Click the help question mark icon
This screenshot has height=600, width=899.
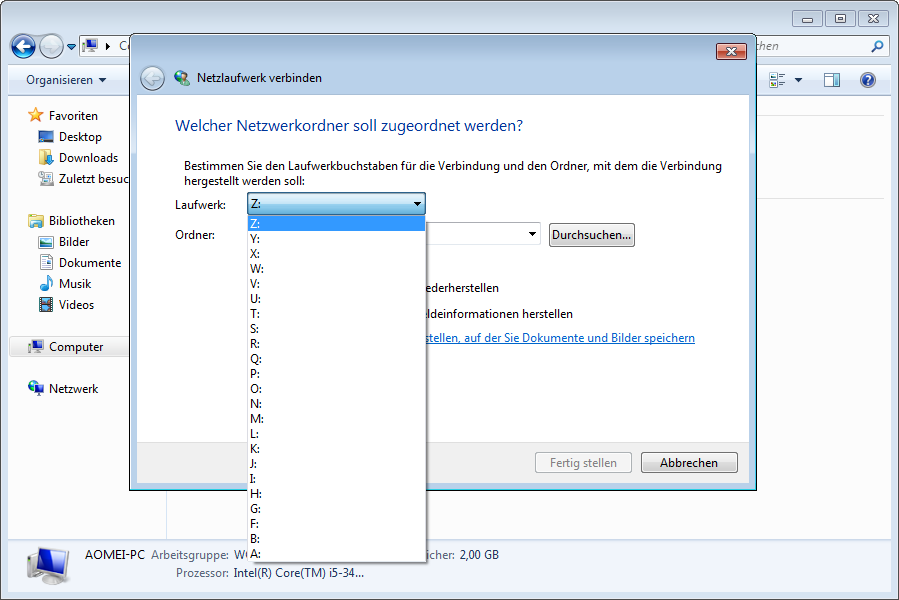pyautogui.click(x=867, y=80)
